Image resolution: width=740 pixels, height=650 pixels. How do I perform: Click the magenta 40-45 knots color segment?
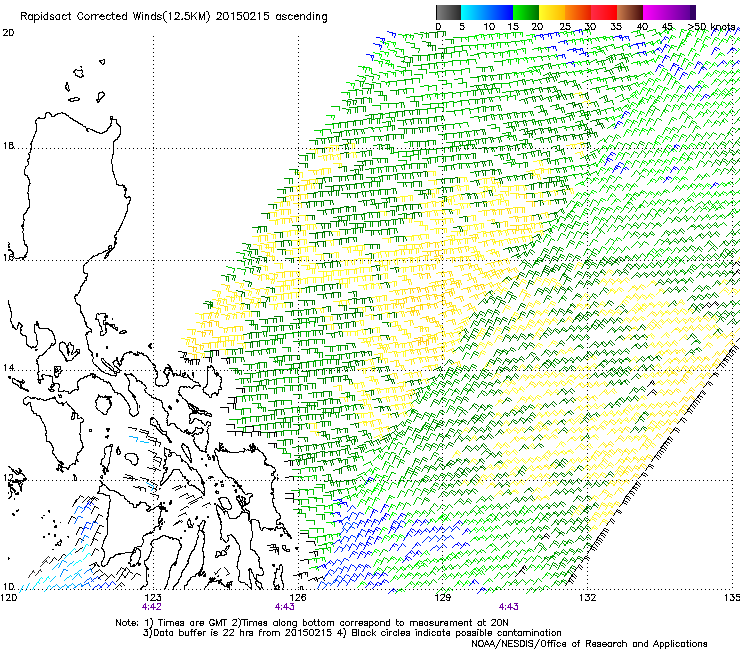point(656,12)
